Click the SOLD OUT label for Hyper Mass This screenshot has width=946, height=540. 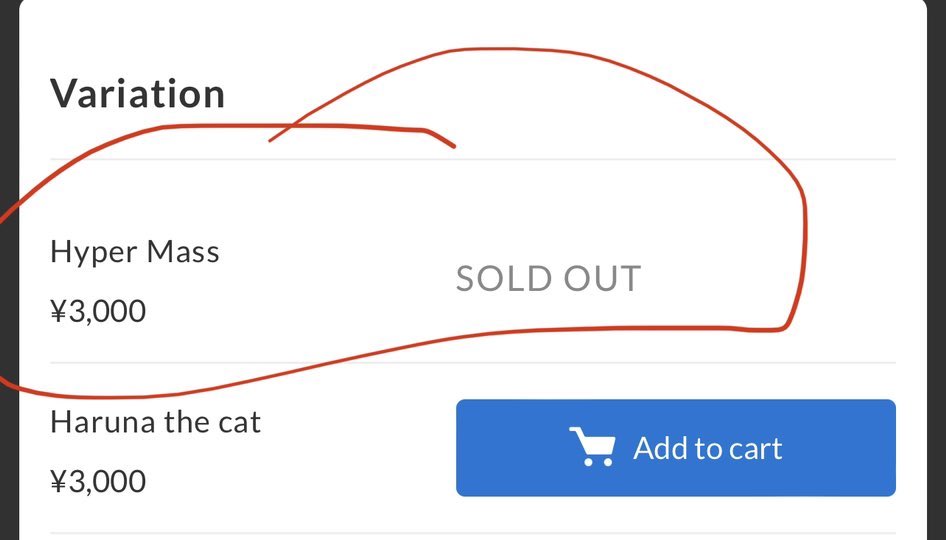(x=548, y=279)
